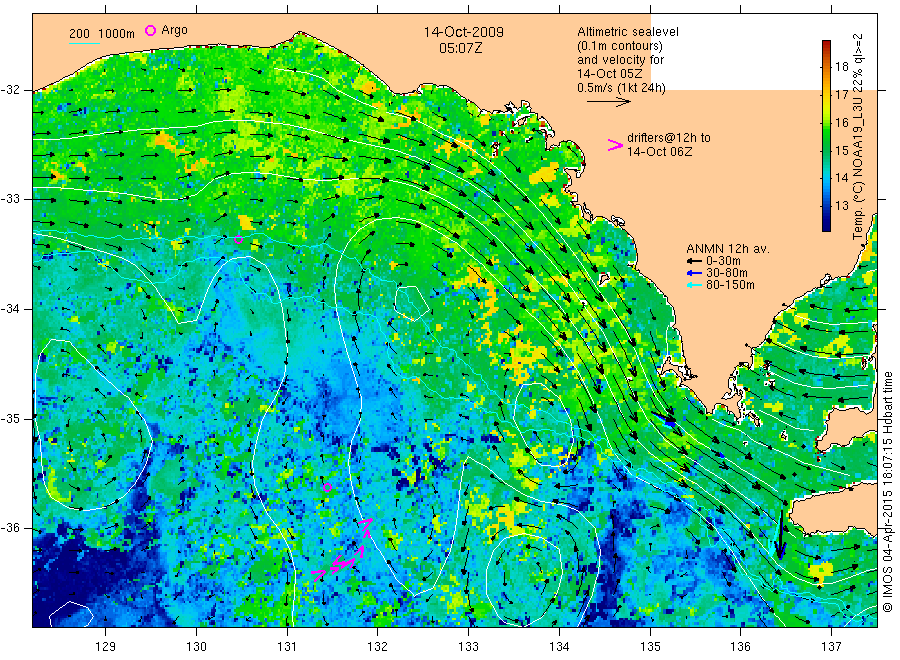Click the 05:07Z time label
Viewport: 900px width, 660px height.
click(x=460, y=48)
